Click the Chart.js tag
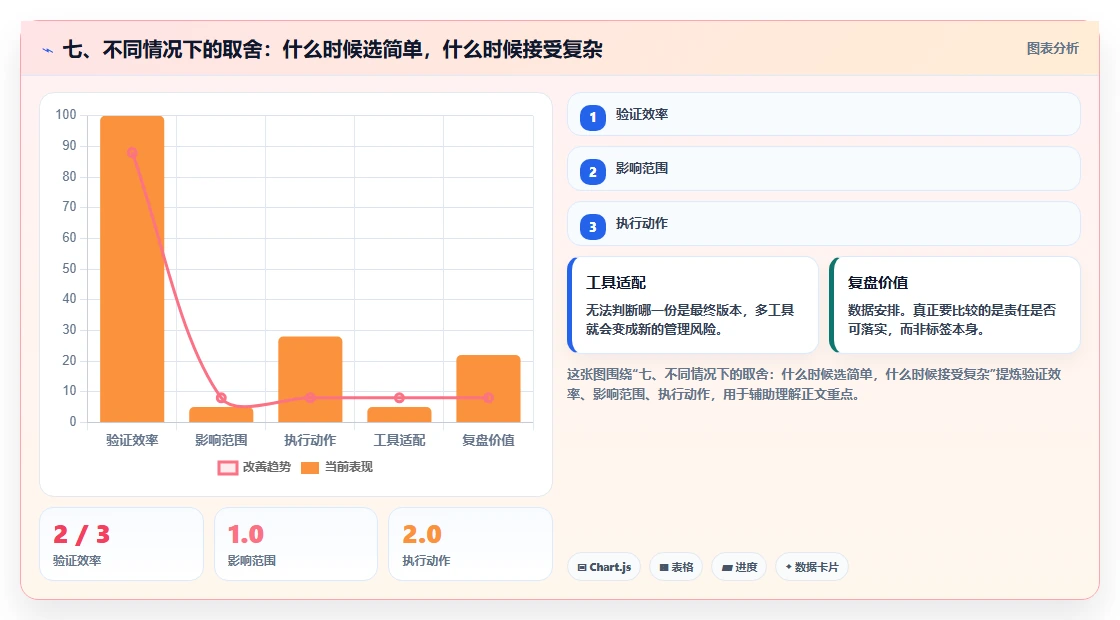 point(604,567)
